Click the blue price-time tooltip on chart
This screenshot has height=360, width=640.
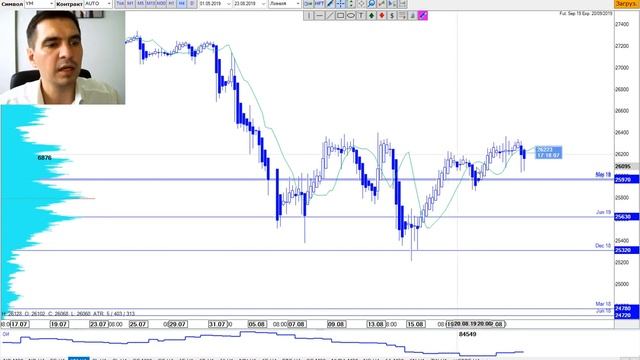click(x=549, y=153)
